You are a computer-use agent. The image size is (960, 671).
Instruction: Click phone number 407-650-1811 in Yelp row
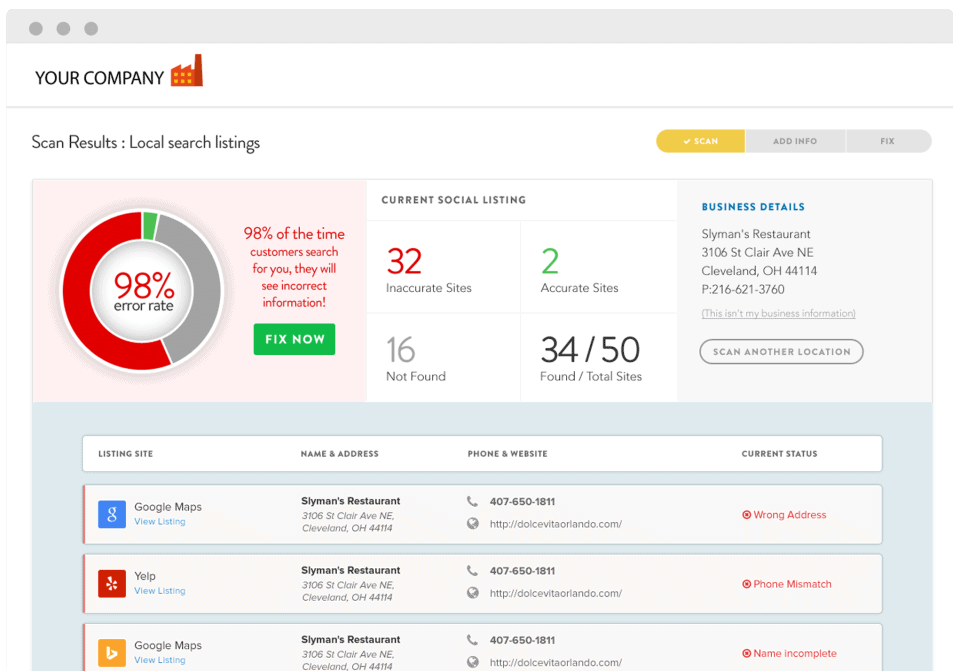[x=522, y=571]
